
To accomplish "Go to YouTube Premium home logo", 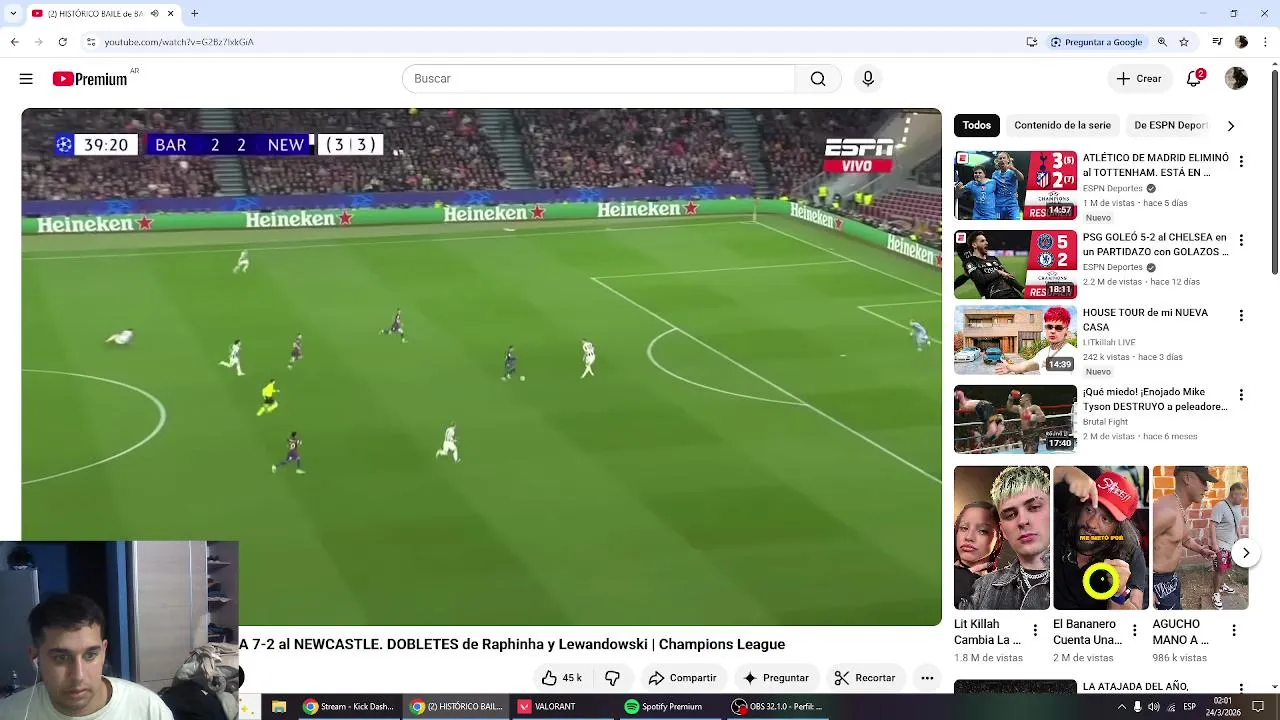I will point(91,79).
